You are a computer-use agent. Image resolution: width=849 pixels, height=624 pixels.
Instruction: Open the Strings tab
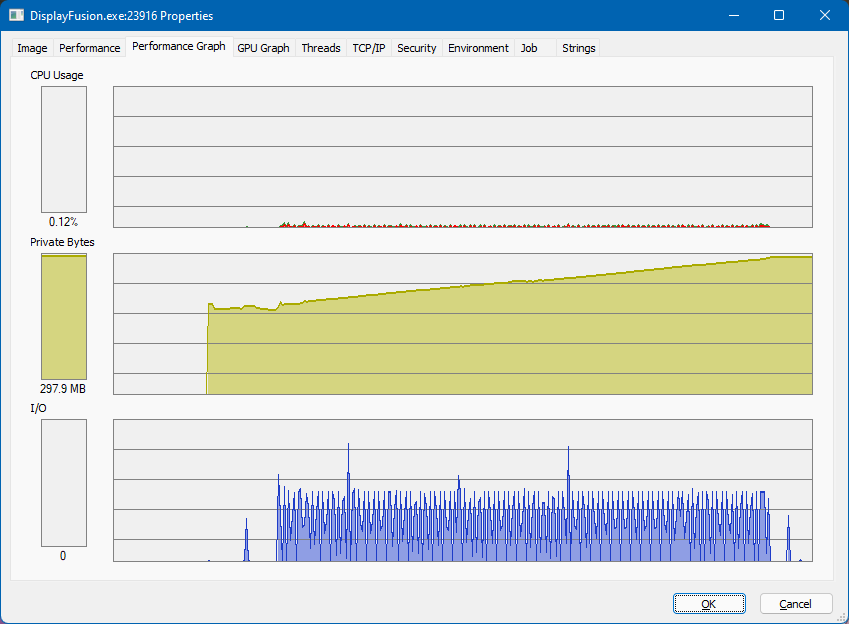coord(578,48)
